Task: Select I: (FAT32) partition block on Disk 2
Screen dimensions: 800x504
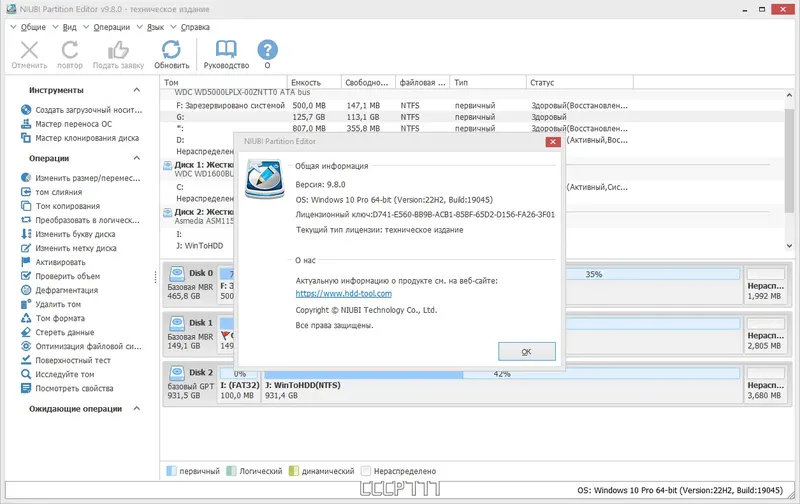Action: click(x=239, y=385)
